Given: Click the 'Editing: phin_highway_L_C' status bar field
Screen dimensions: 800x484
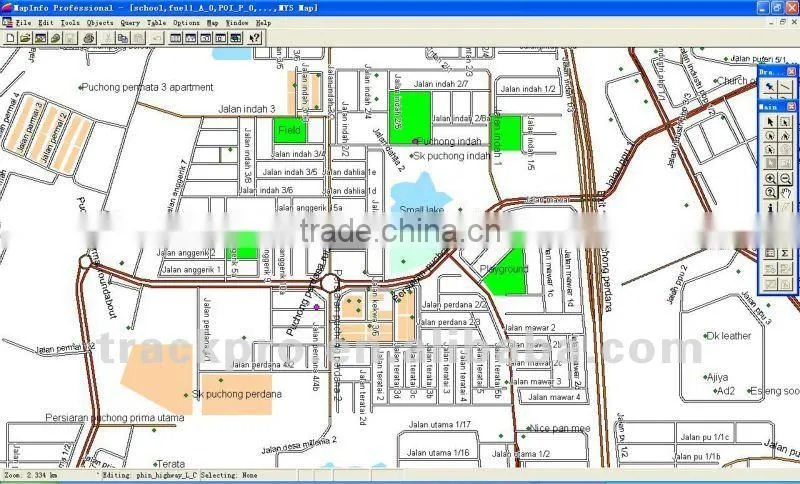Looking at the screenshot, I should coord(149,475).
